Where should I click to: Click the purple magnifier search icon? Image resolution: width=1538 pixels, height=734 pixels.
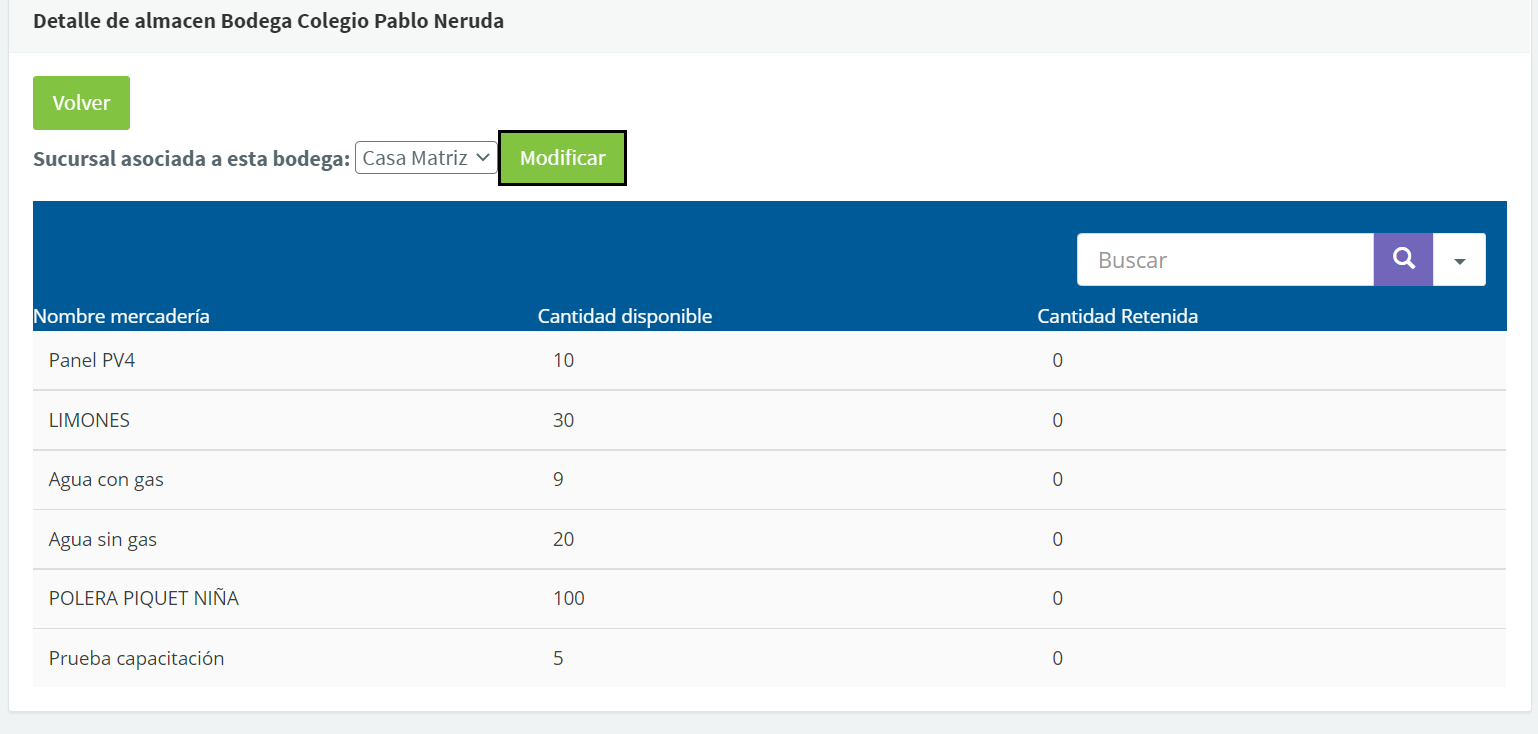(1403, 260)
